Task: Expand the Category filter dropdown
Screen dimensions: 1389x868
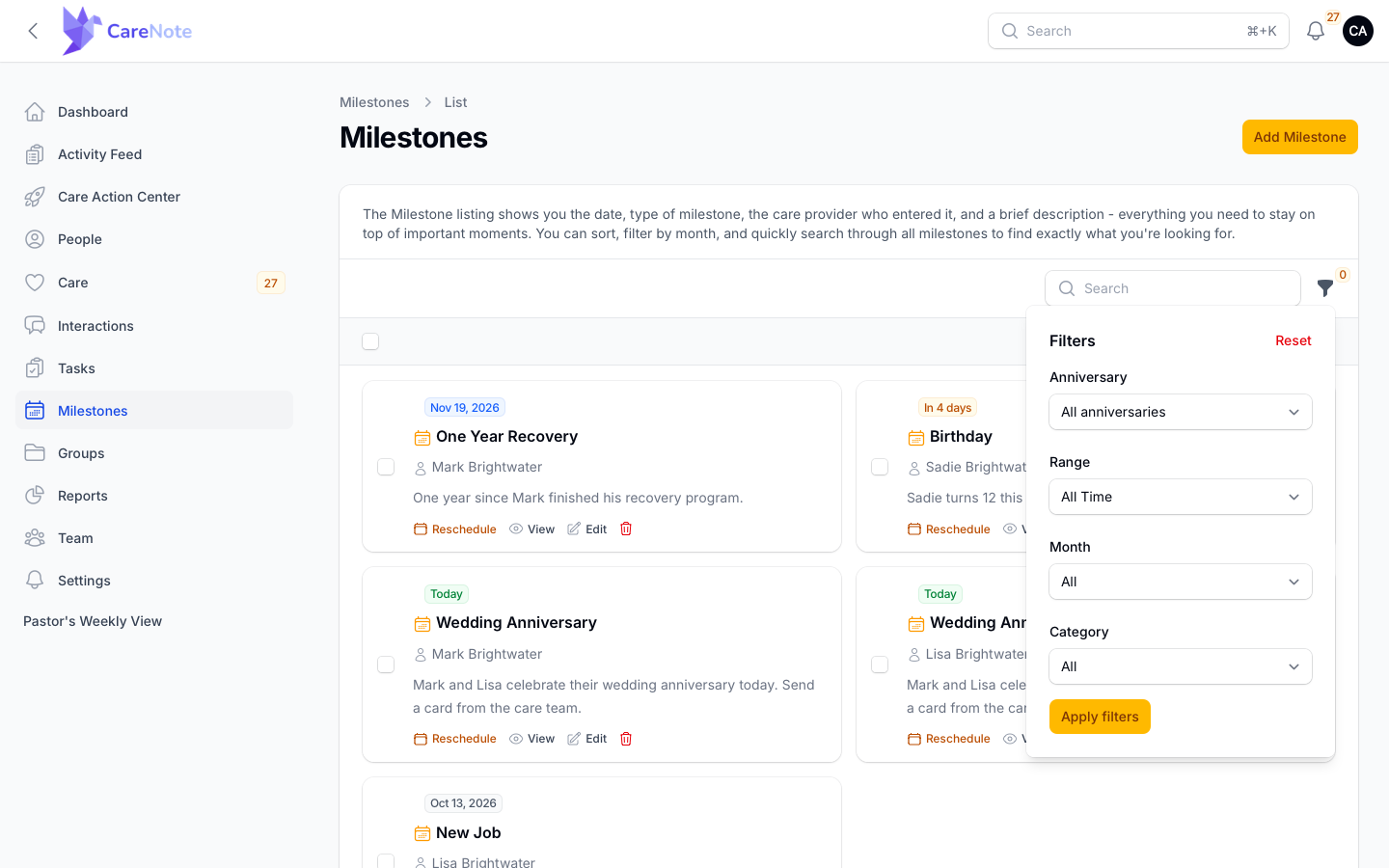Action: point(1181,666)
